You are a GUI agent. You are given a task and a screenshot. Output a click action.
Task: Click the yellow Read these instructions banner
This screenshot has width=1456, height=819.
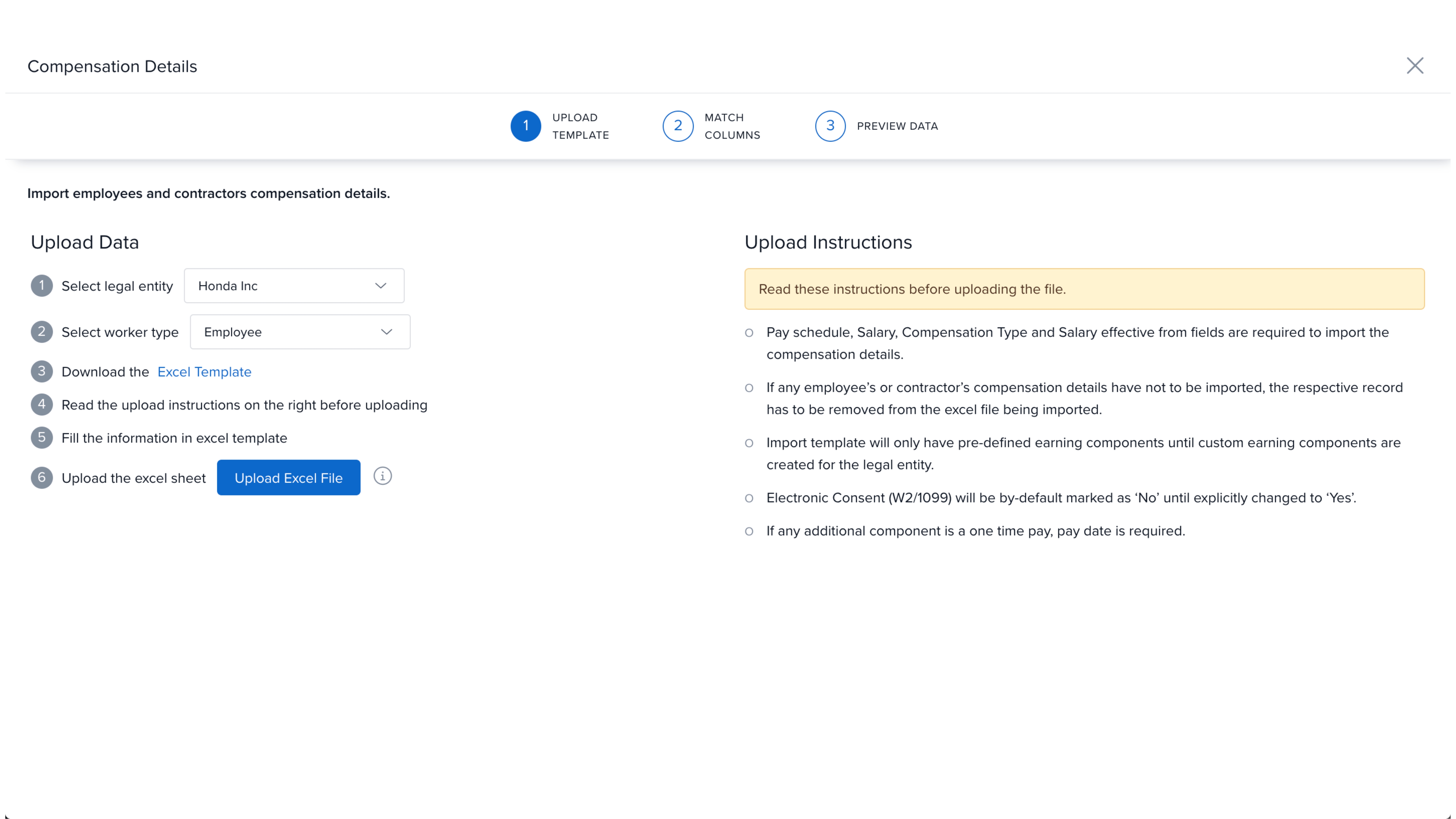click(1084, 289)
